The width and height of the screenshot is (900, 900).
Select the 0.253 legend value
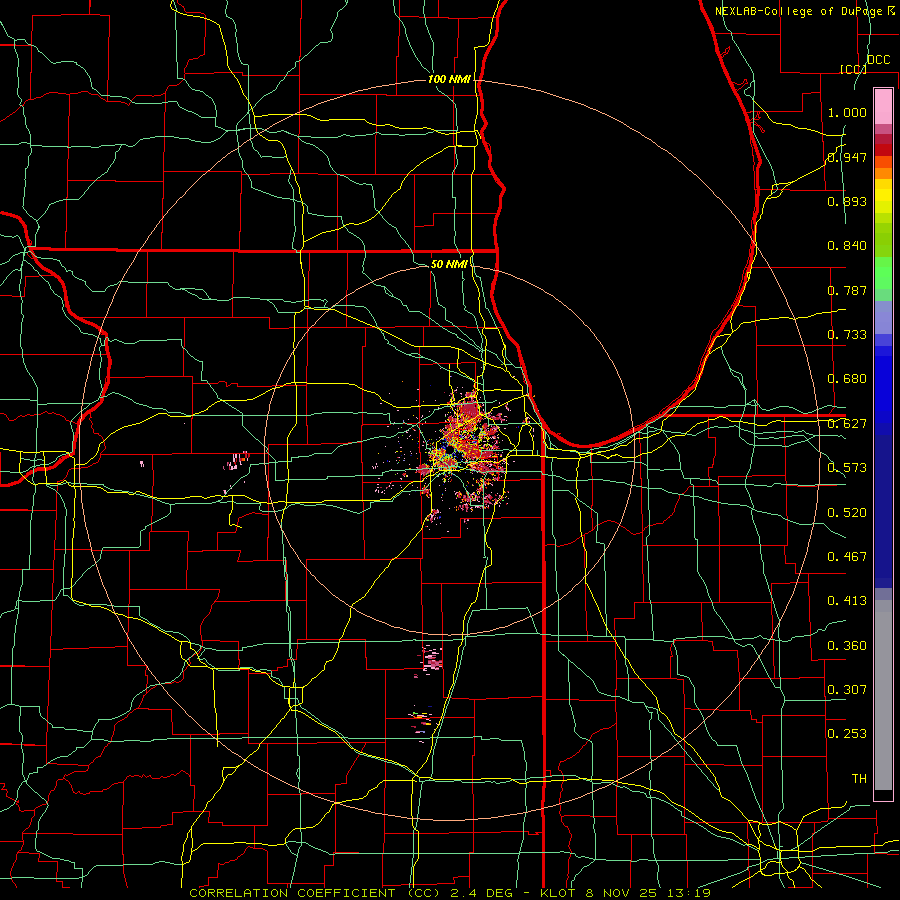(x=847, y=734)
